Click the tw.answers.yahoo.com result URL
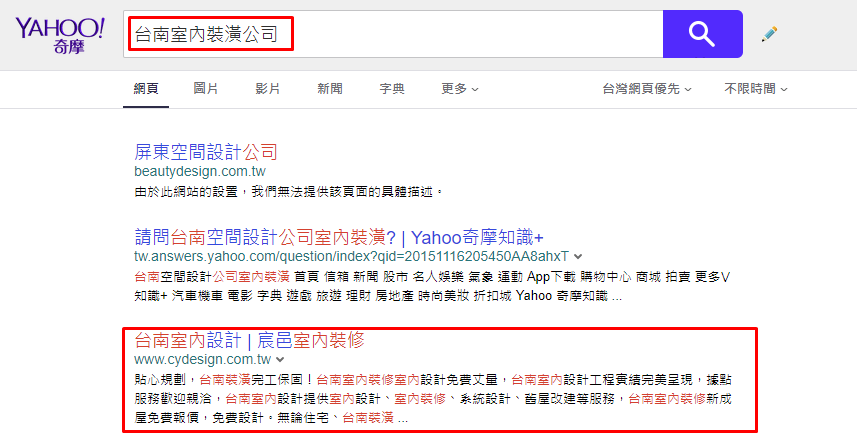 pos(351,256)
